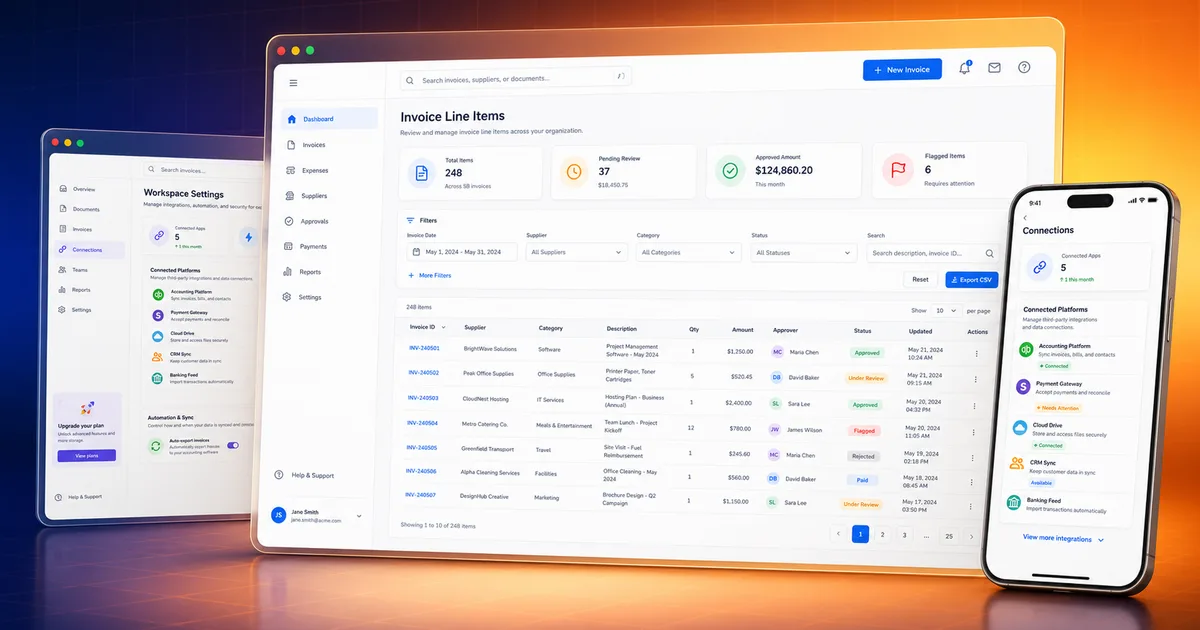The image size is (1200, 630).
Task: Open Dashboard in main sidebar
Action: pyautogui.click(x=329, y=119)
